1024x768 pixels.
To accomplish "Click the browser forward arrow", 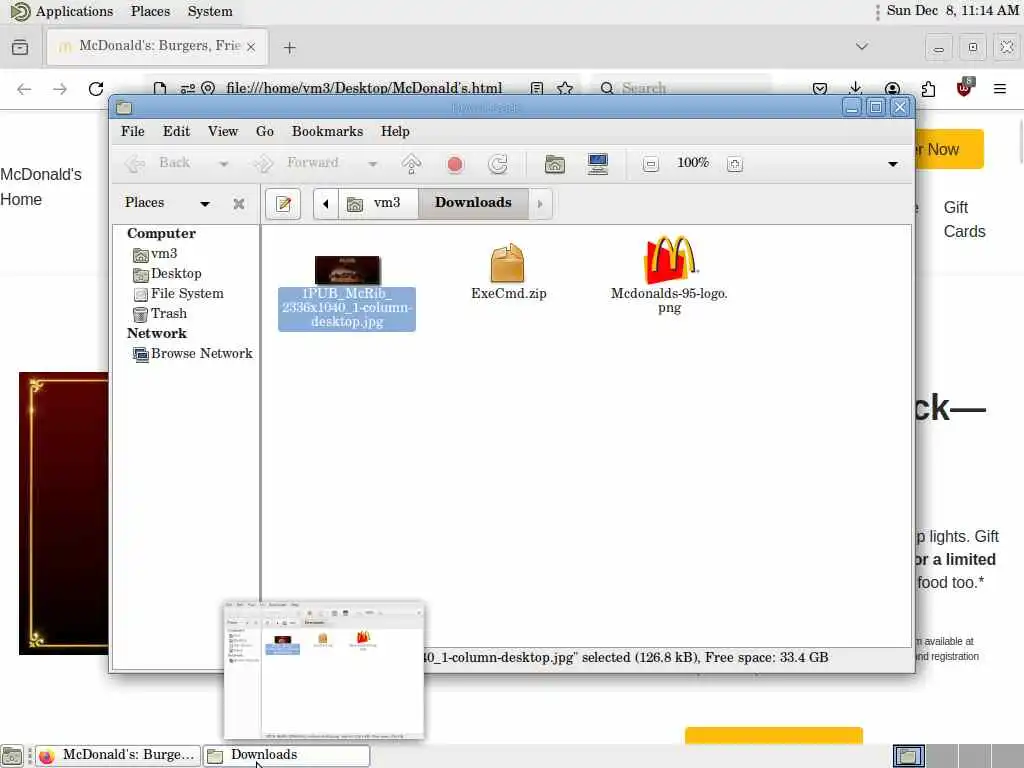I will [60, 89].
